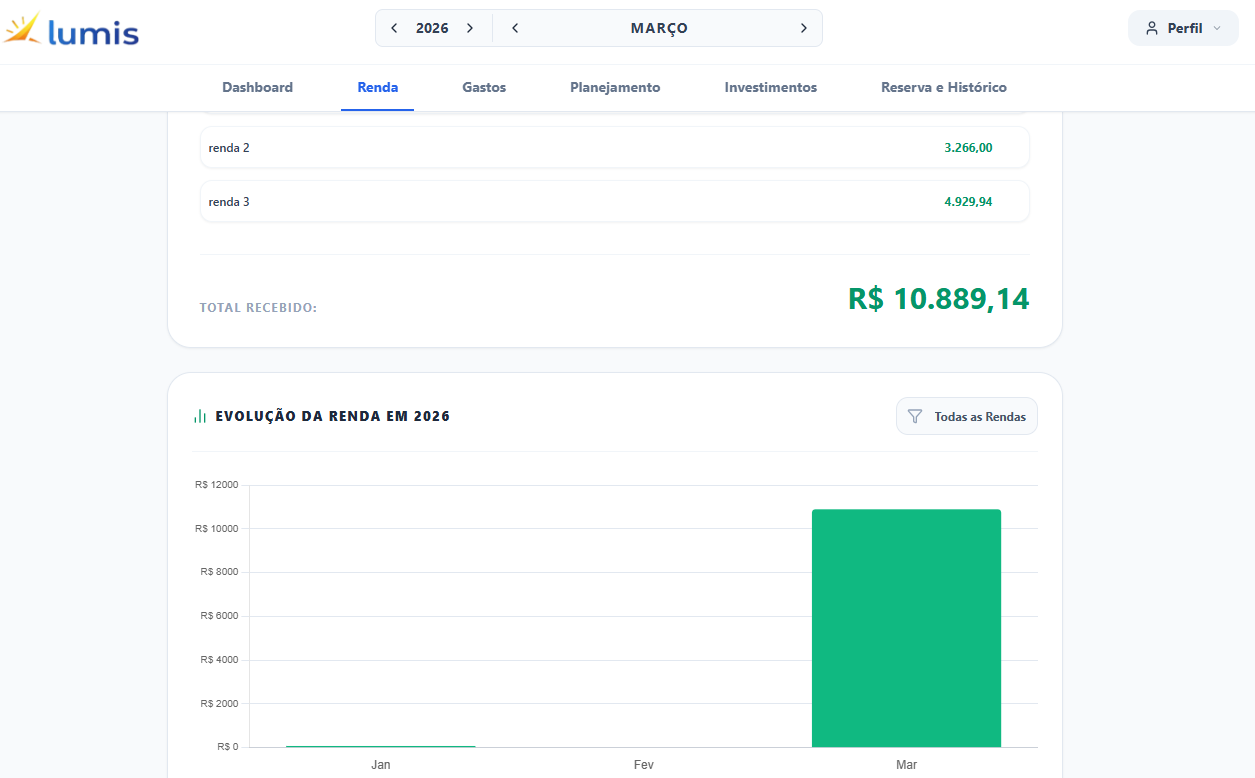
Task: Click the filter funnel icon on Todas as Rendas
Action: point(917,416)
